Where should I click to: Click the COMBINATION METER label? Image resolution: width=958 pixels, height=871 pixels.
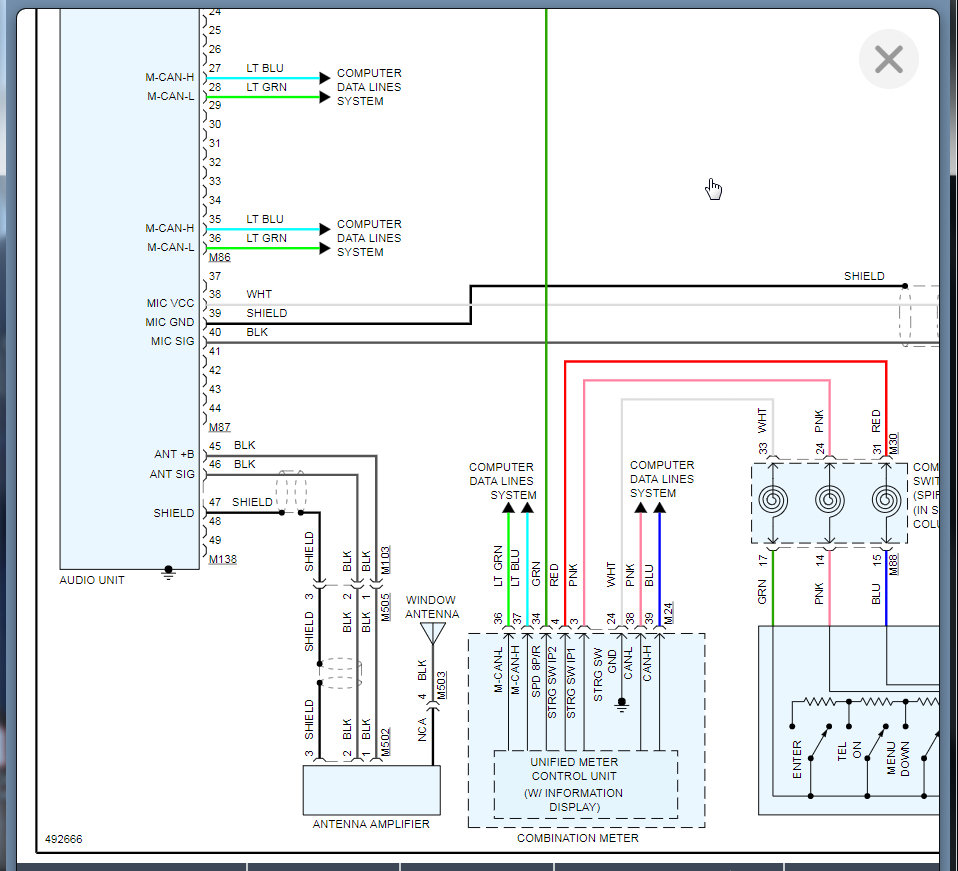coord(577,838)
